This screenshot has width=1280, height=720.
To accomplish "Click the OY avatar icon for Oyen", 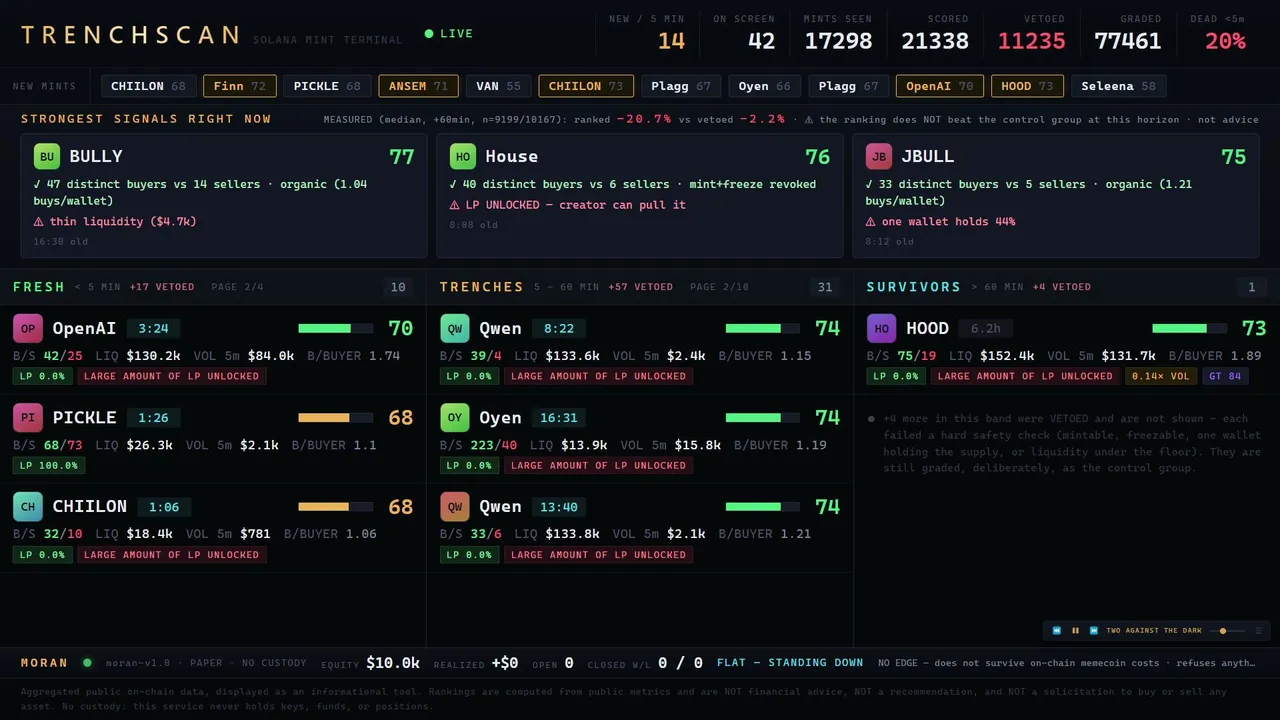I will point(455,417).
